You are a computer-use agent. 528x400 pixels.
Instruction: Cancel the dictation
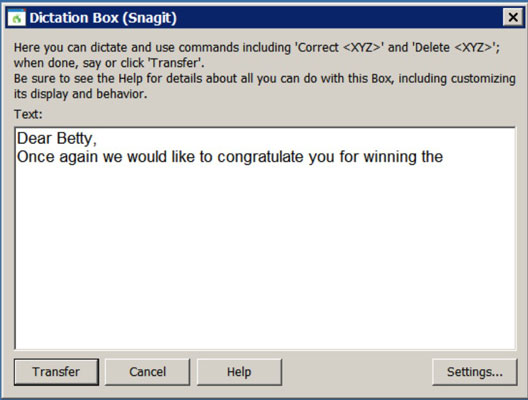click(147, 372)
